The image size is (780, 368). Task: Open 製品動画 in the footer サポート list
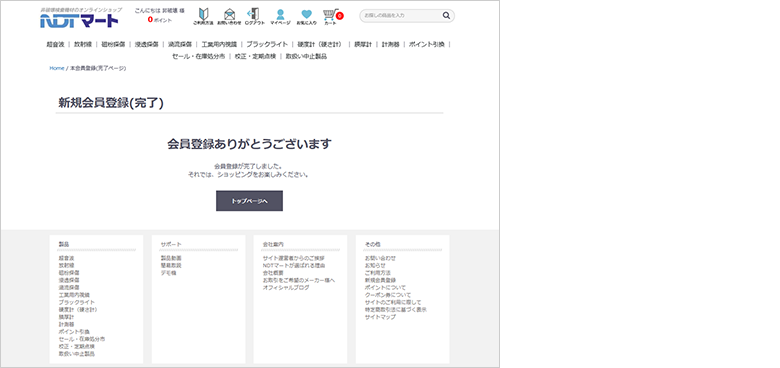pyautogui.click(x=171, y=259)
